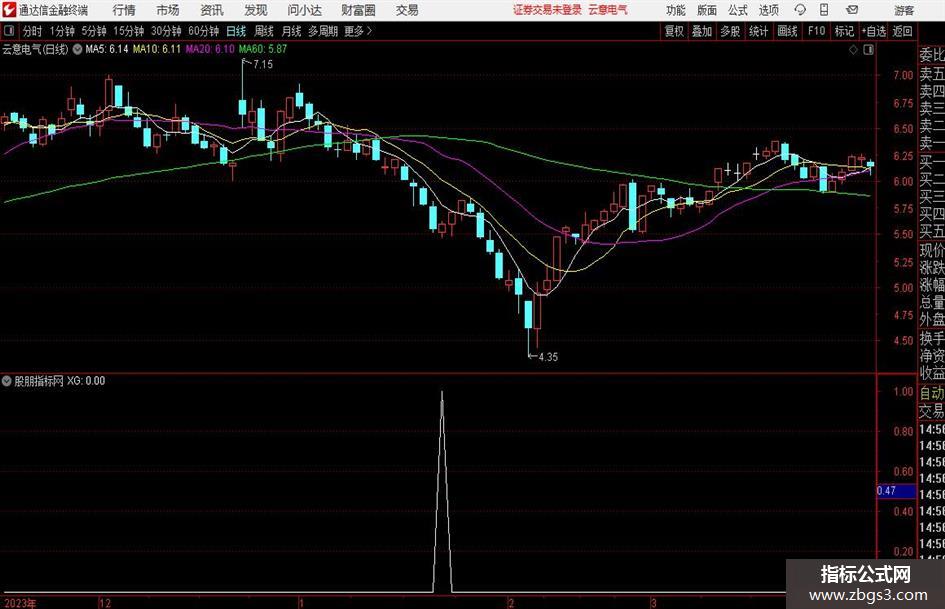Click the diamond icon in the chart's upper corner

tap(853, 50)
